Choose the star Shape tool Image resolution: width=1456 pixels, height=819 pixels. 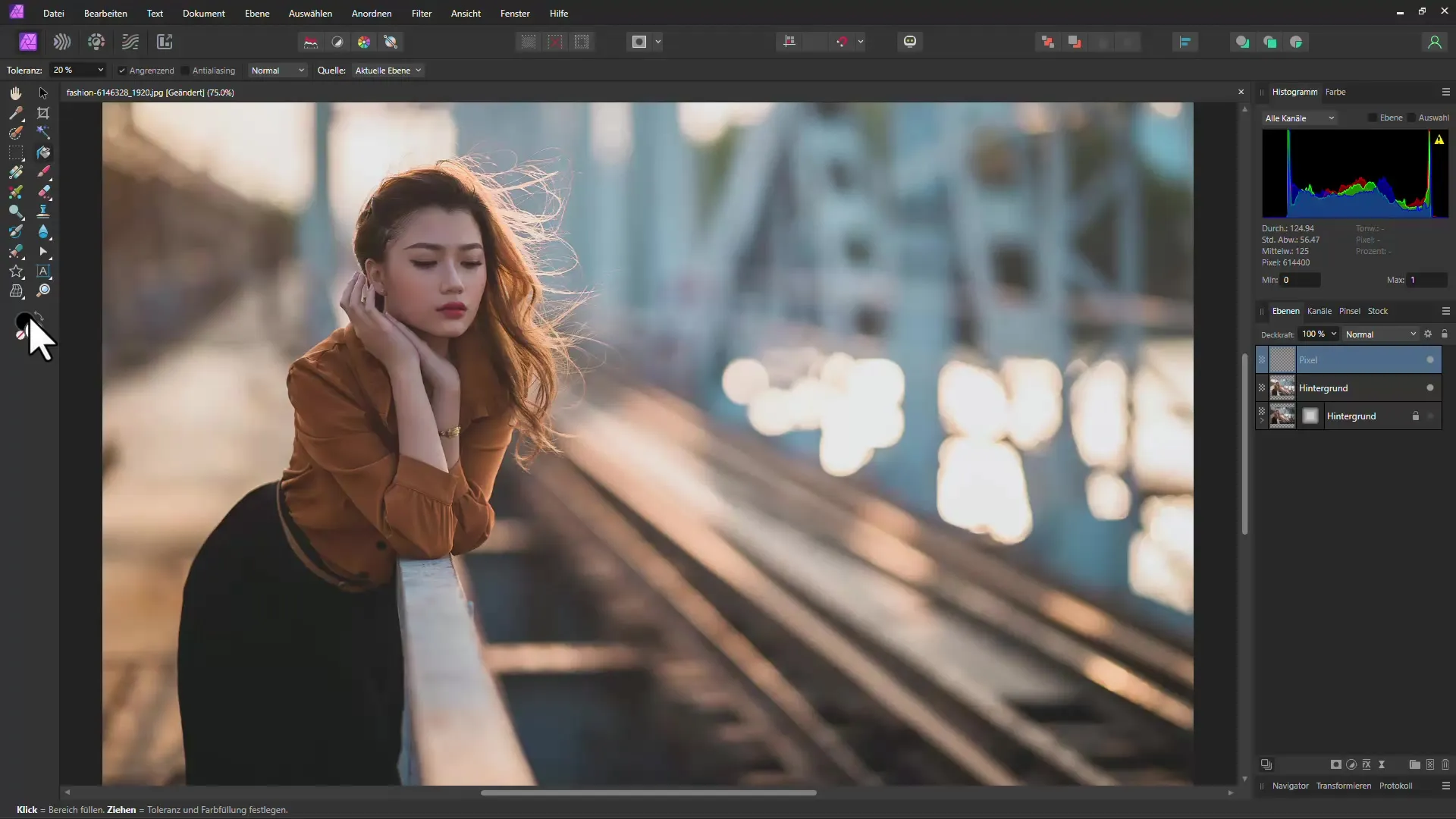(15, 271)
